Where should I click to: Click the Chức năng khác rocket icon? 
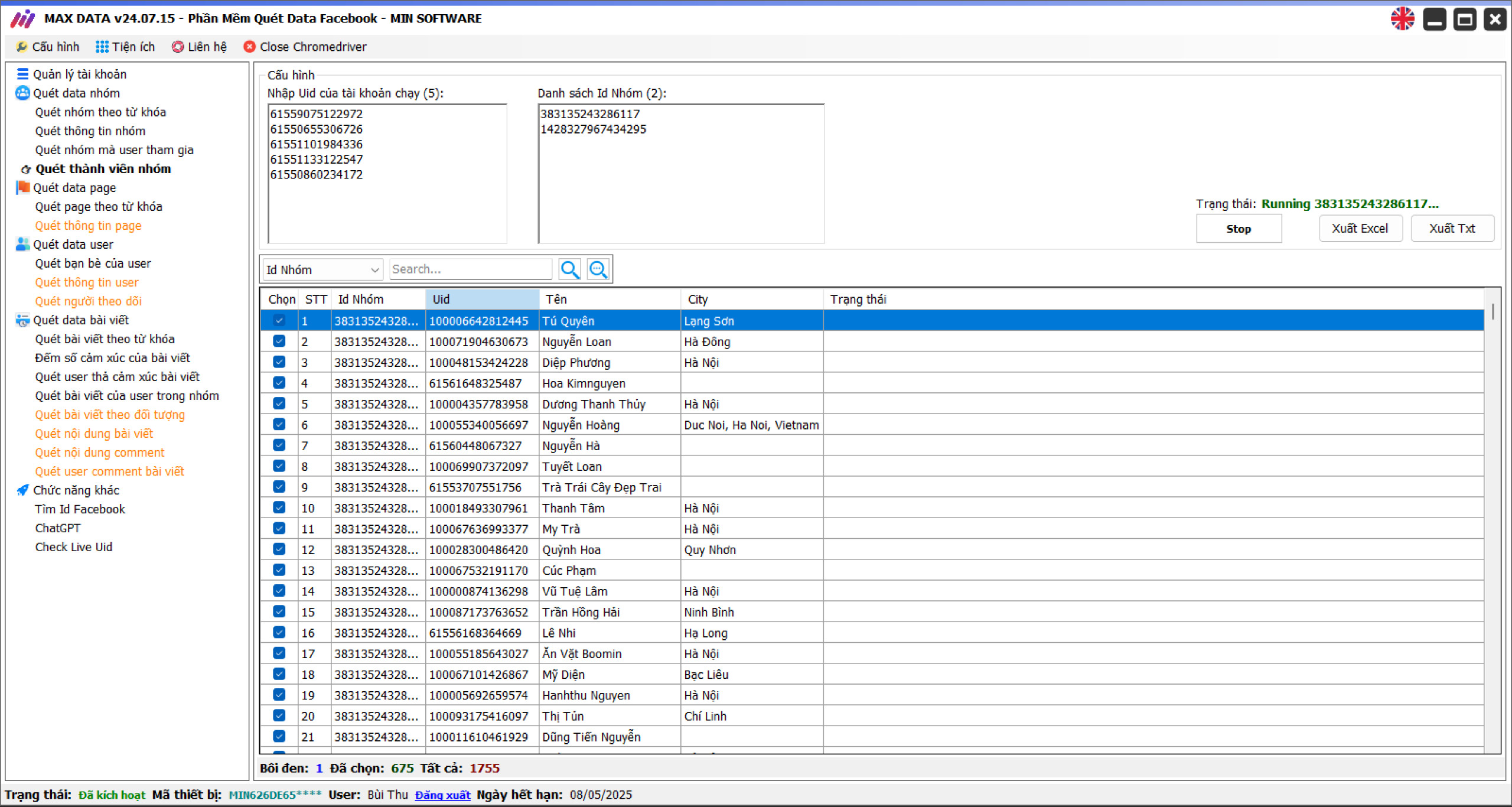(22, 490)
